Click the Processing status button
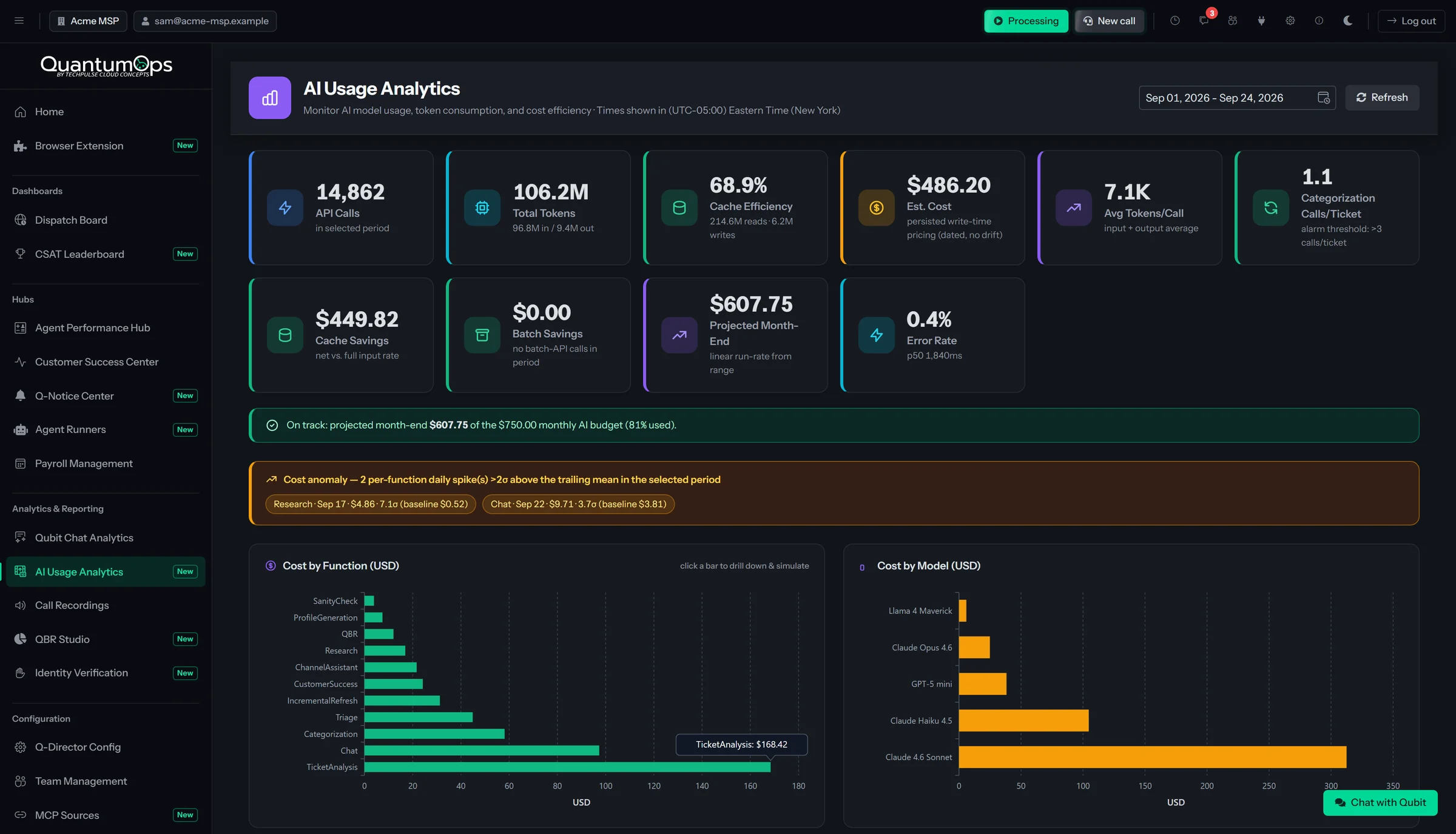Image resolution: width=1456 pixels, height=834 pixels. [x=1026, y=21]
